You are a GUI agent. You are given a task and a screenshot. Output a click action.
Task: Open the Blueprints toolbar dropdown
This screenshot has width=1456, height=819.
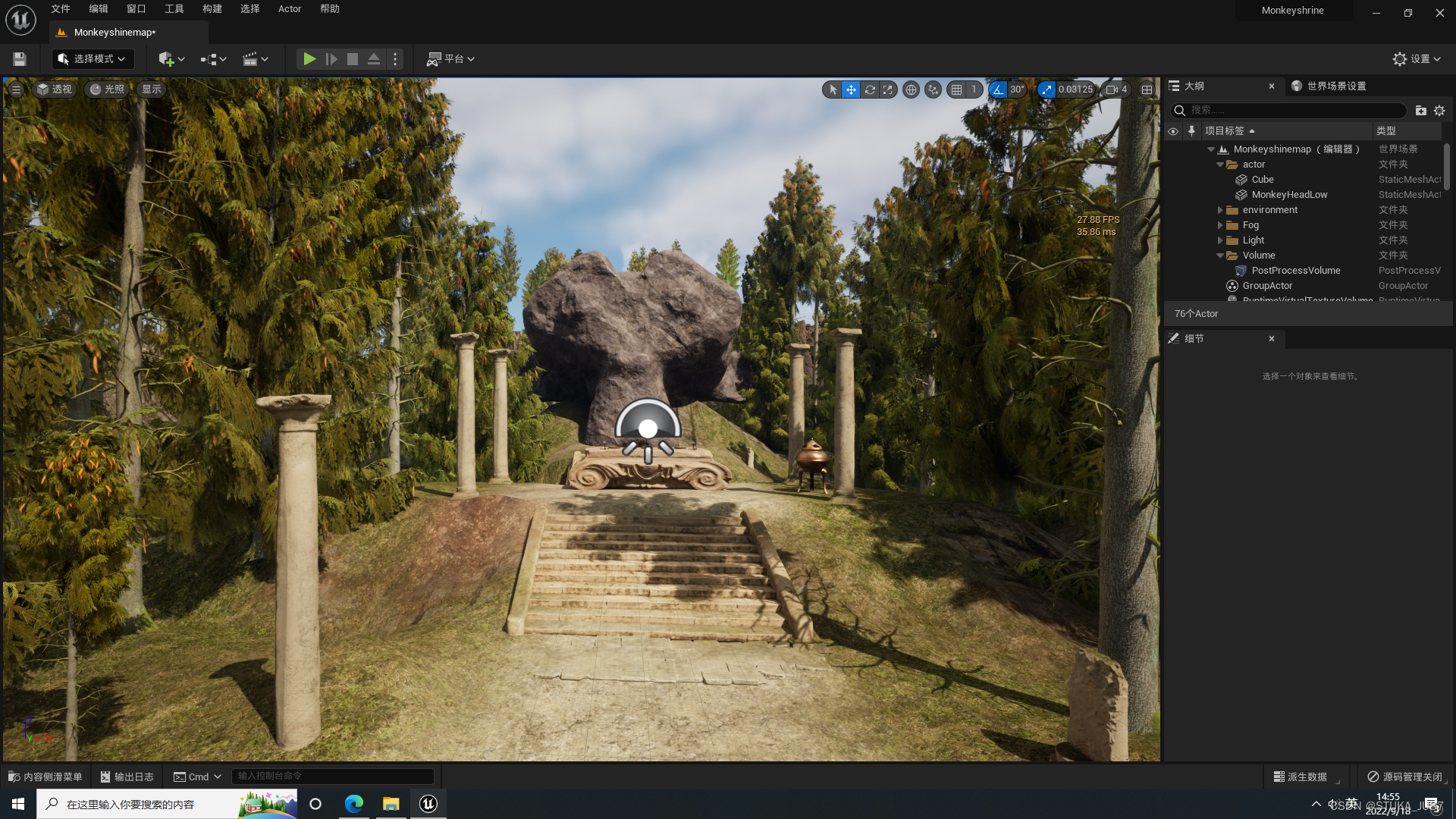pos(213,59)
